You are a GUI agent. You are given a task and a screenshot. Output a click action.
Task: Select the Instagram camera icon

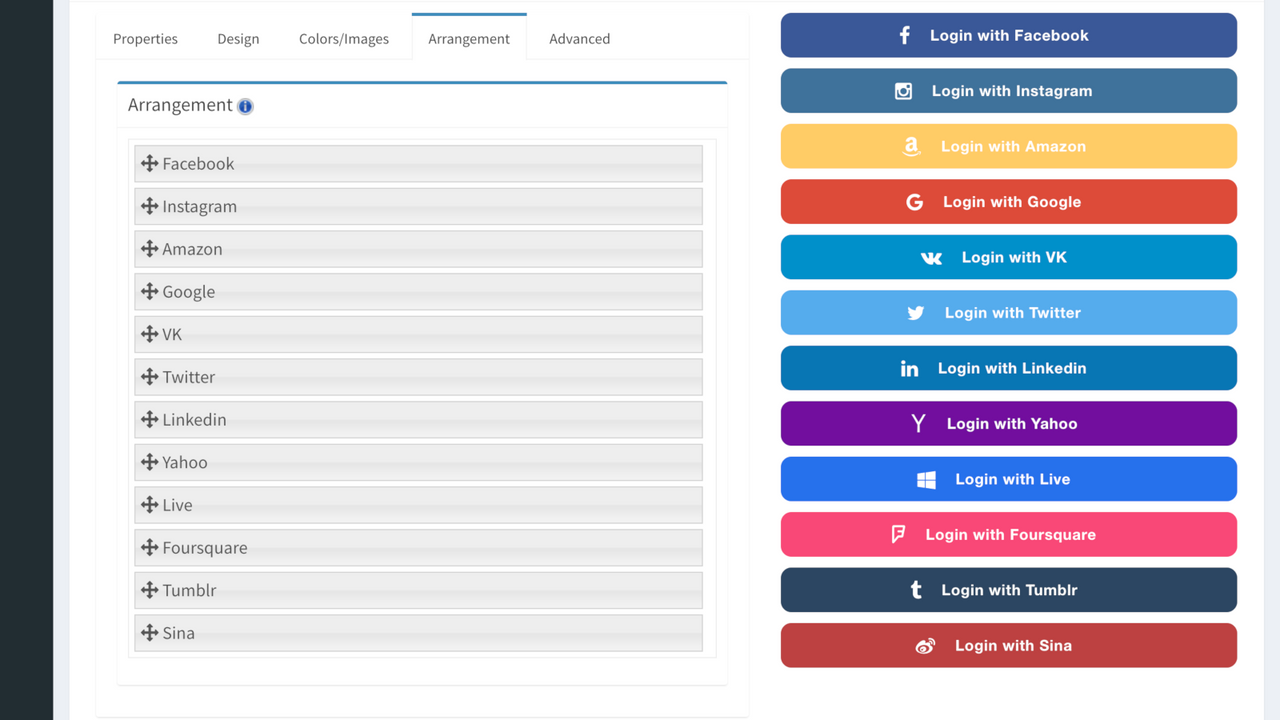pos(903,90)
